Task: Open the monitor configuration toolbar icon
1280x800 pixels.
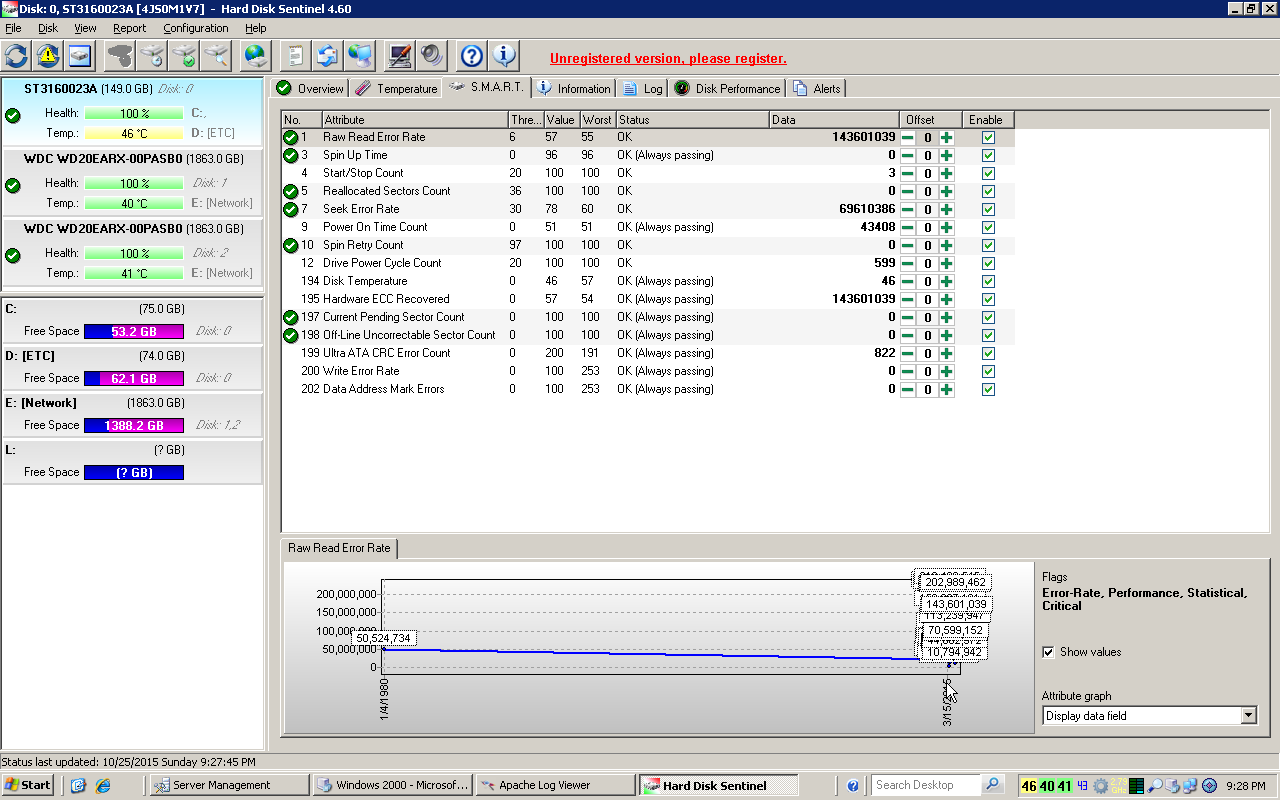Action: point(400,55)
